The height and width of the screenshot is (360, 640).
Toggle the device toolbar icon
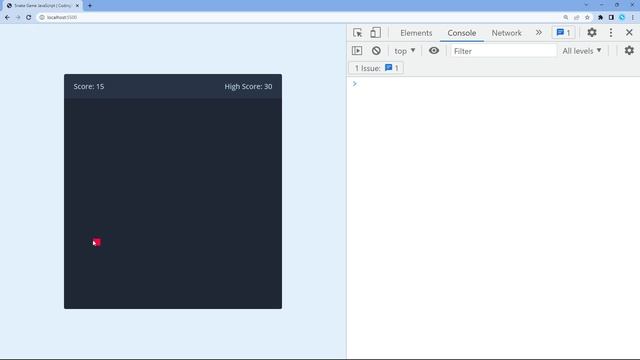(375, 33)
